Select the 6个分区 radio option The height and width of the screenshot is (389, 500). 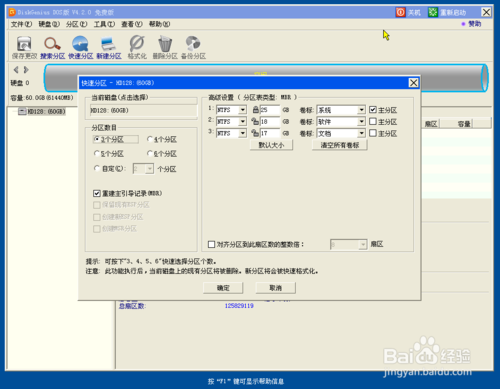(150, 153)
